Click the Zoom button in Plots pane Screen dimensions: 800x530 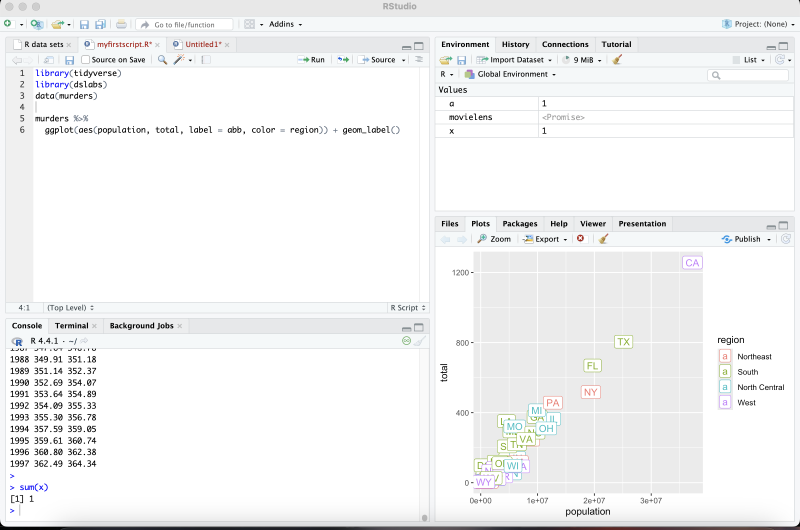coord(494,239)
